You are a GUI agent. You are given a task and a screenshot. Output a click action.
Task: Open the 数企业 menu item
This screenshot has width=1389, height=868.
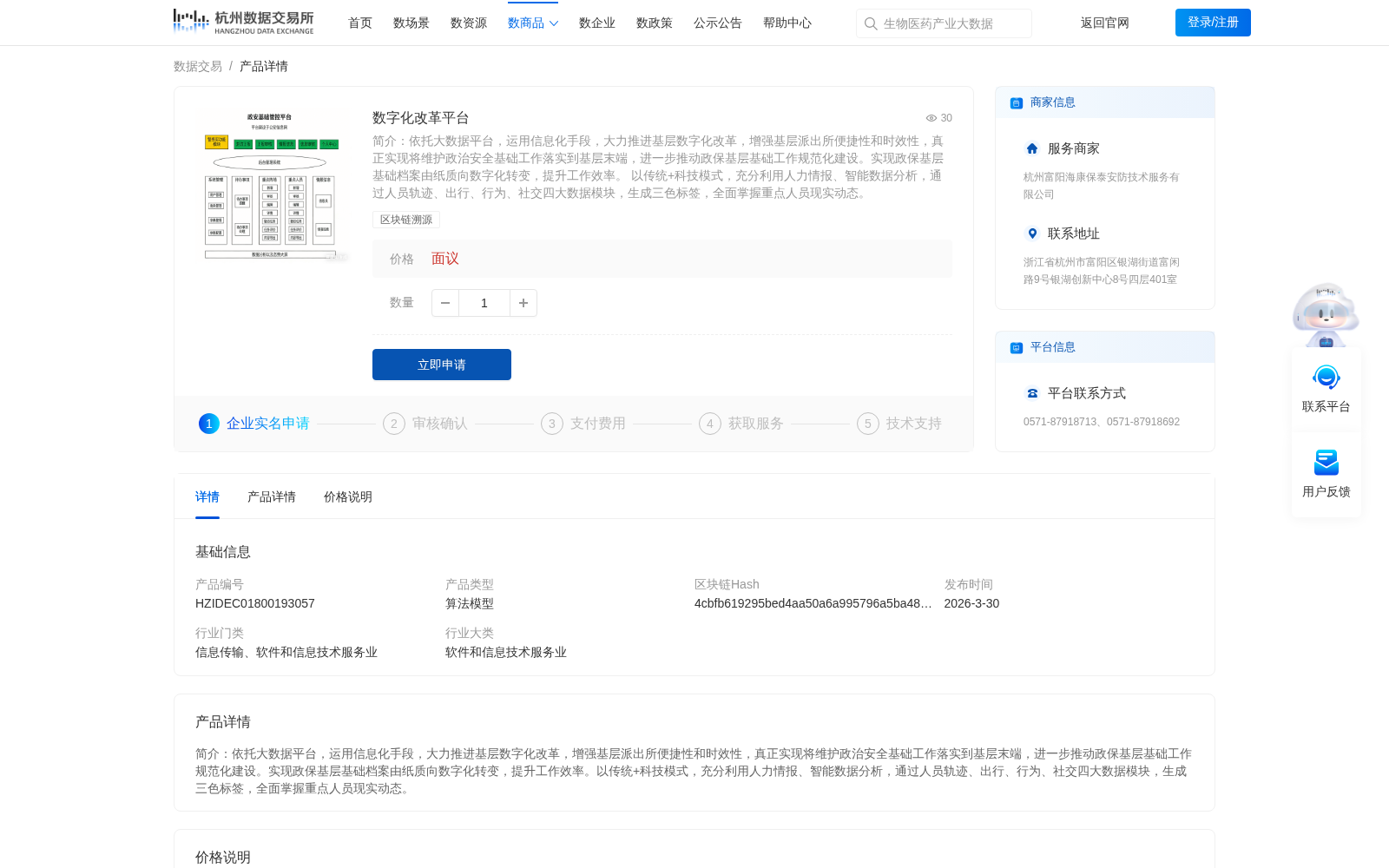597,23
